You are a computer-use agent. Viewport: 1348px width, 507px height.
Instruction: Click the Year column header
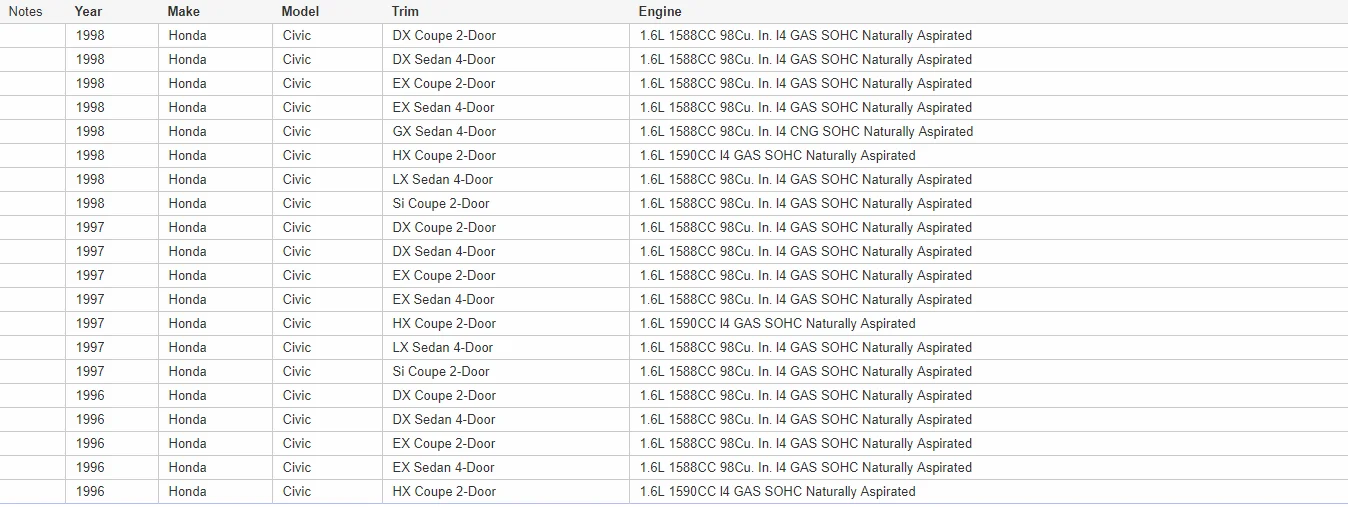coord(88,12)
